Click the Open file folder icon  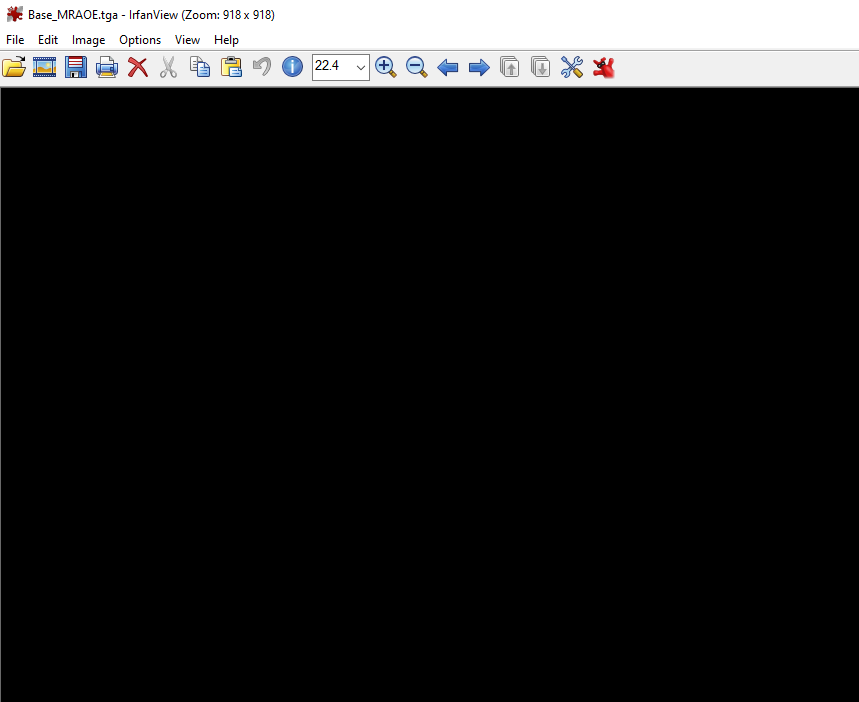[14, 67]
